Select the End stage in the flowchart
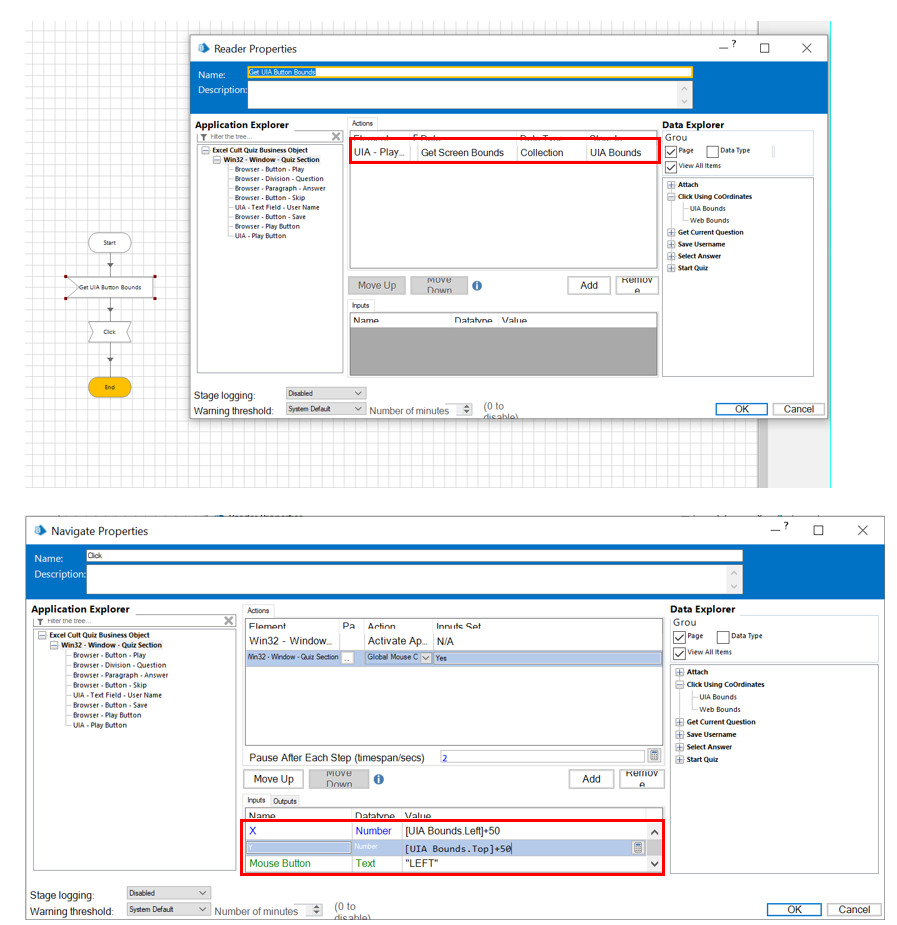The width and height of the screenshot is (897, 925). click(x=110, y=387)
